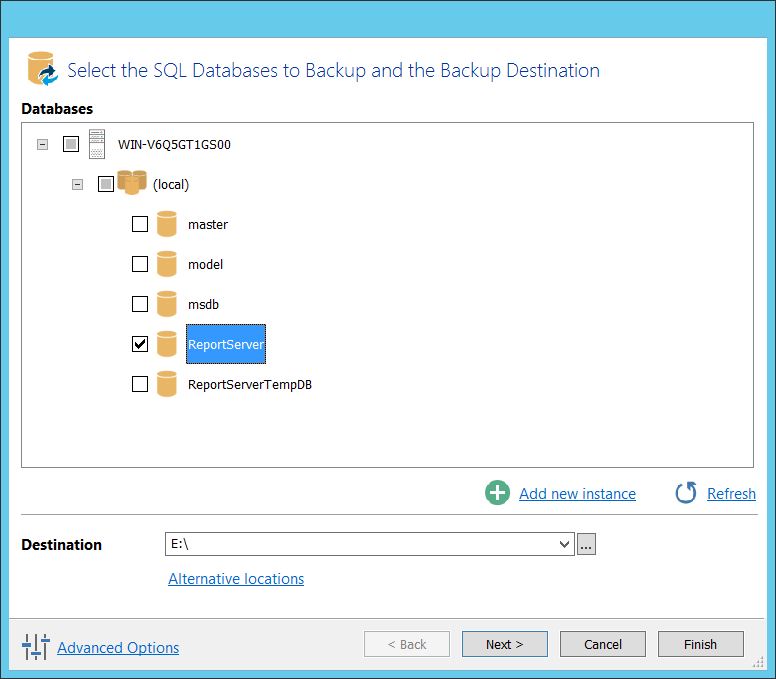Click the msdb database cylinder icon
776x679 pixels.
click(167, 304)
